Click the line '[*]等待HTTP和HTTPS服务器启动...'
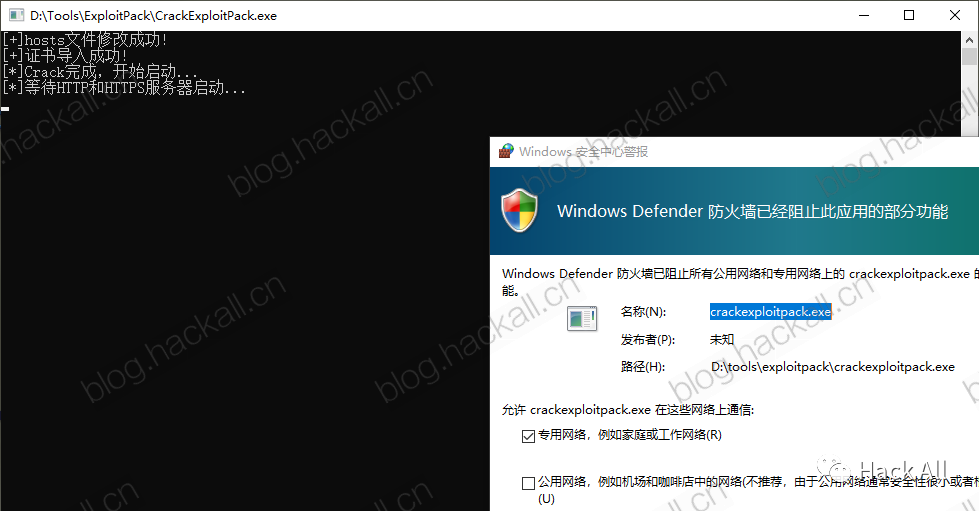The height and width of the screenshot is (511, 979). pyautogui.click(x=124, y=87)
